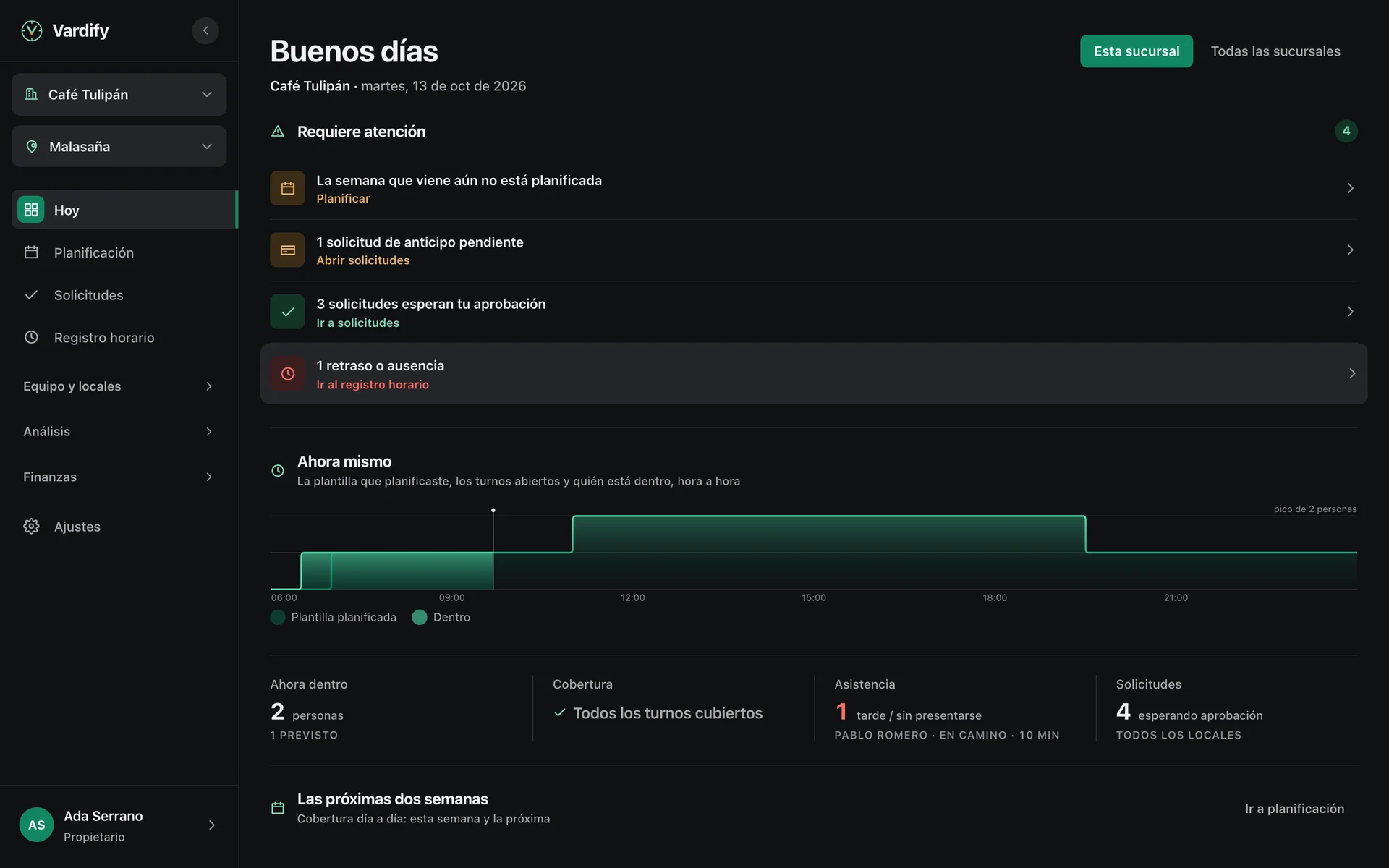Open chevron on the unplanned week row
The width and height of the screenshot is (1389, 868).
pyautogui.click(x=1350, y=188)
